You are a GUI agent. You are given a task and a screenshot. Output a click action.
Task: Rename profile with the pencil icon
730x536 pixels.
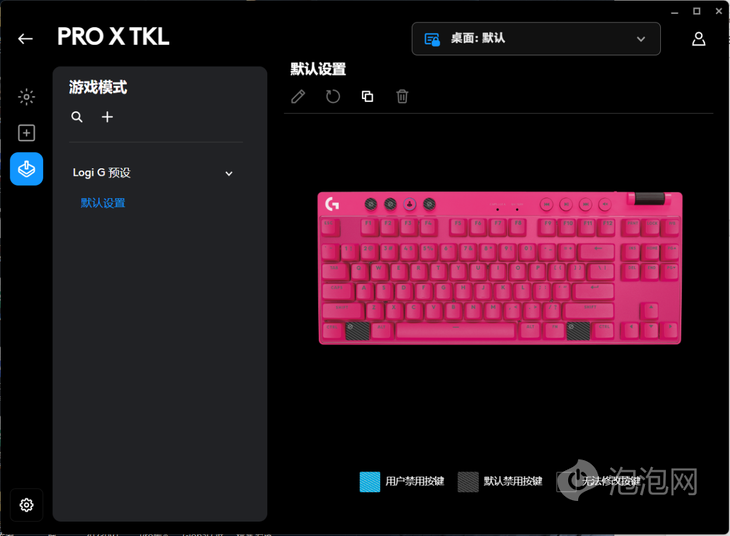click(298, 96)
